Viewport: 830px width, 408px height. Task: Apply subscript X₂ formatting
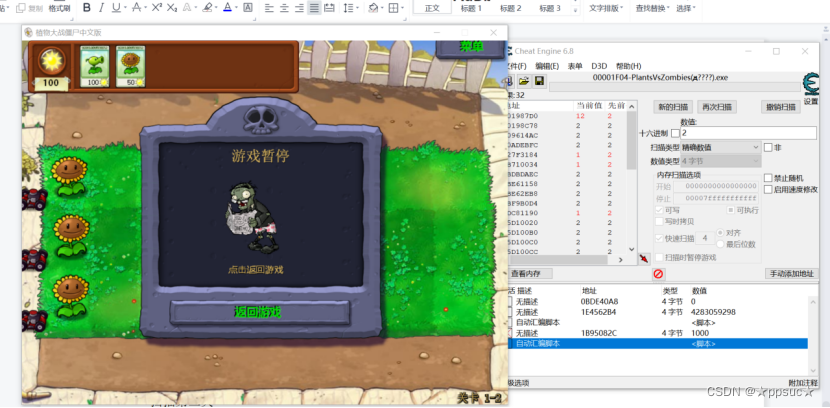point(172,8)
